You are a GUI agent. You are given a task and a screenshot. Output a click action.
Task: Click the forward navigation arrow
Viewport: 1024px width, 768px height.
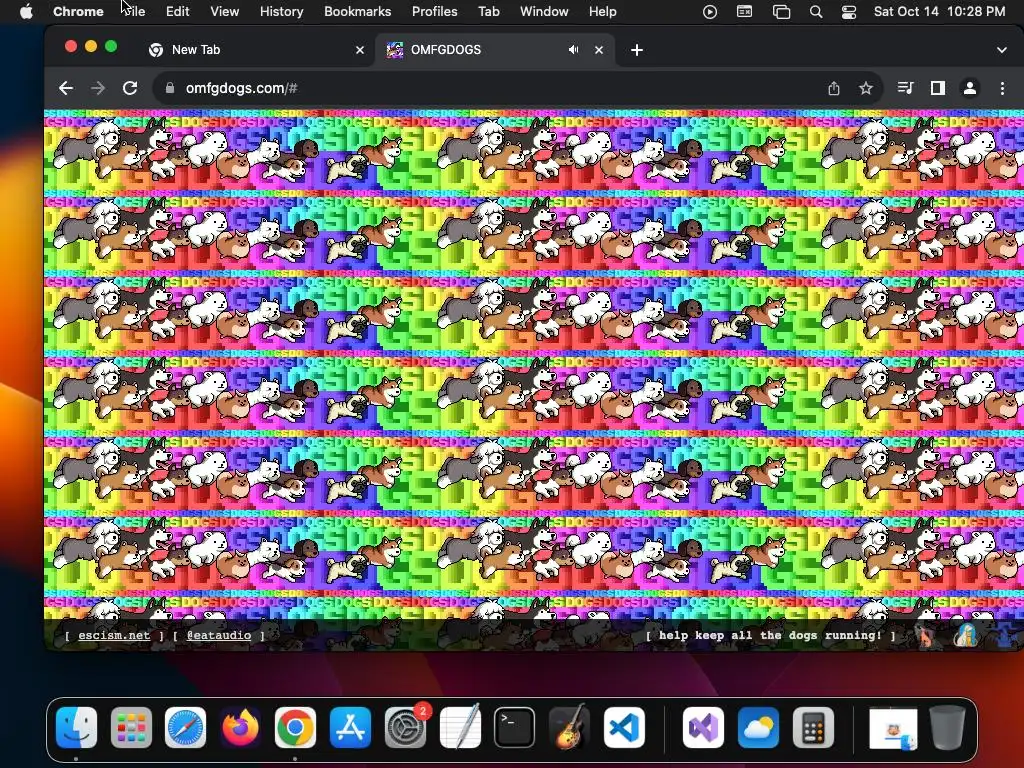[98, 88]
